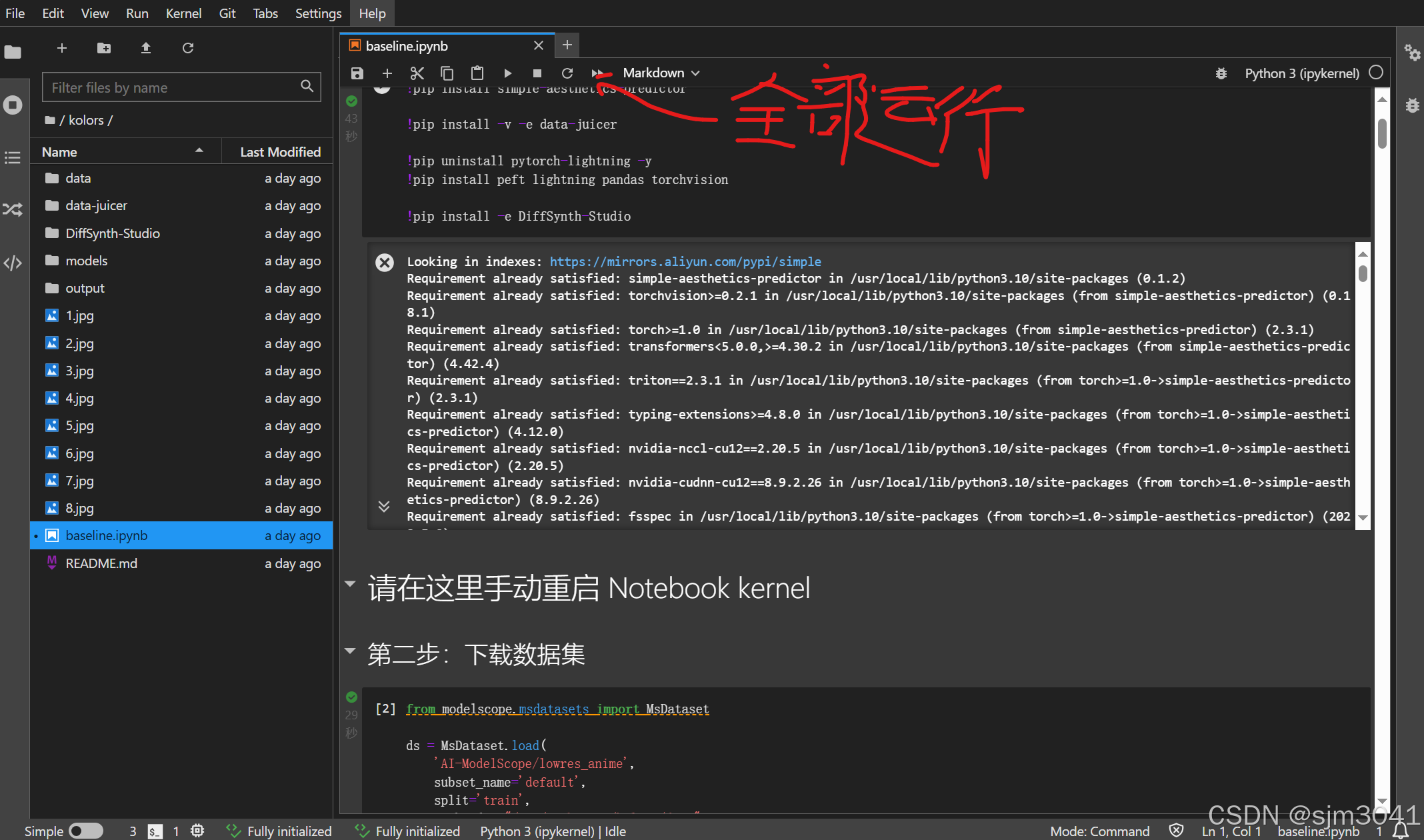Paste cell from clipboard

pos(477,73)
